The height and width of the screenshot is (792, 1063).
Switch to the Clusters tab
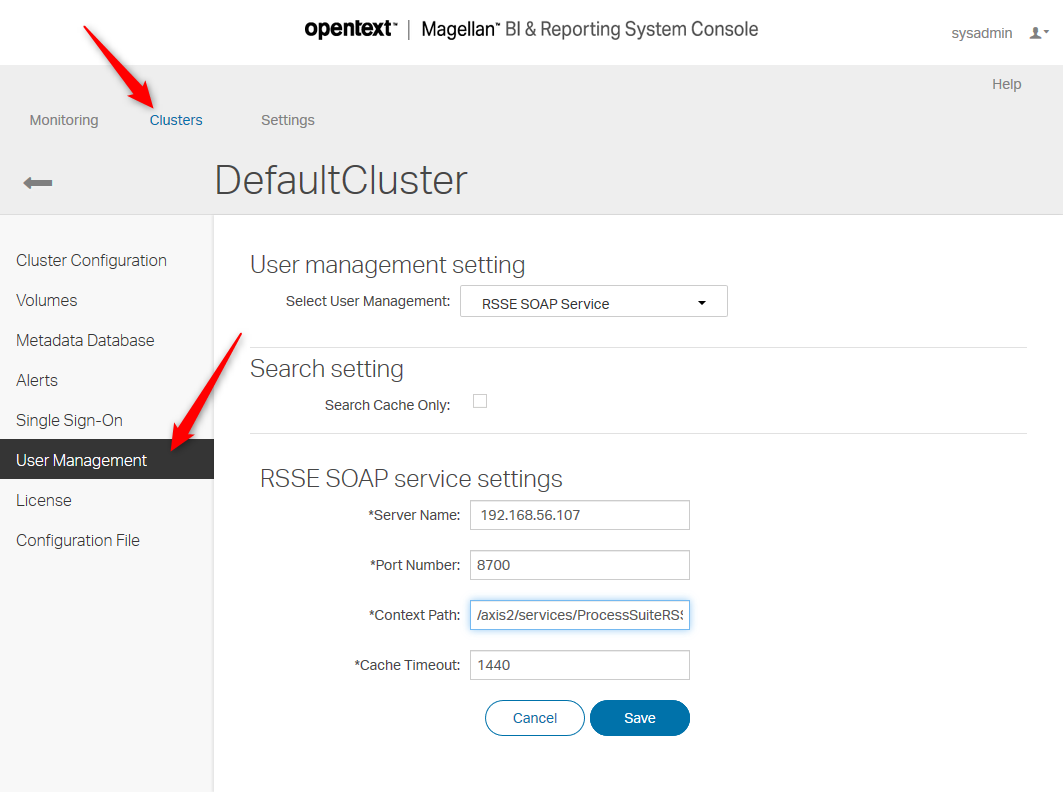[x=176, y=120]
